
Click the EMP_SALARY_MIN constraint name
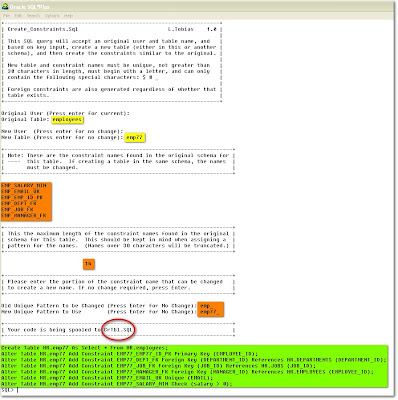click(x=24, y=185)
